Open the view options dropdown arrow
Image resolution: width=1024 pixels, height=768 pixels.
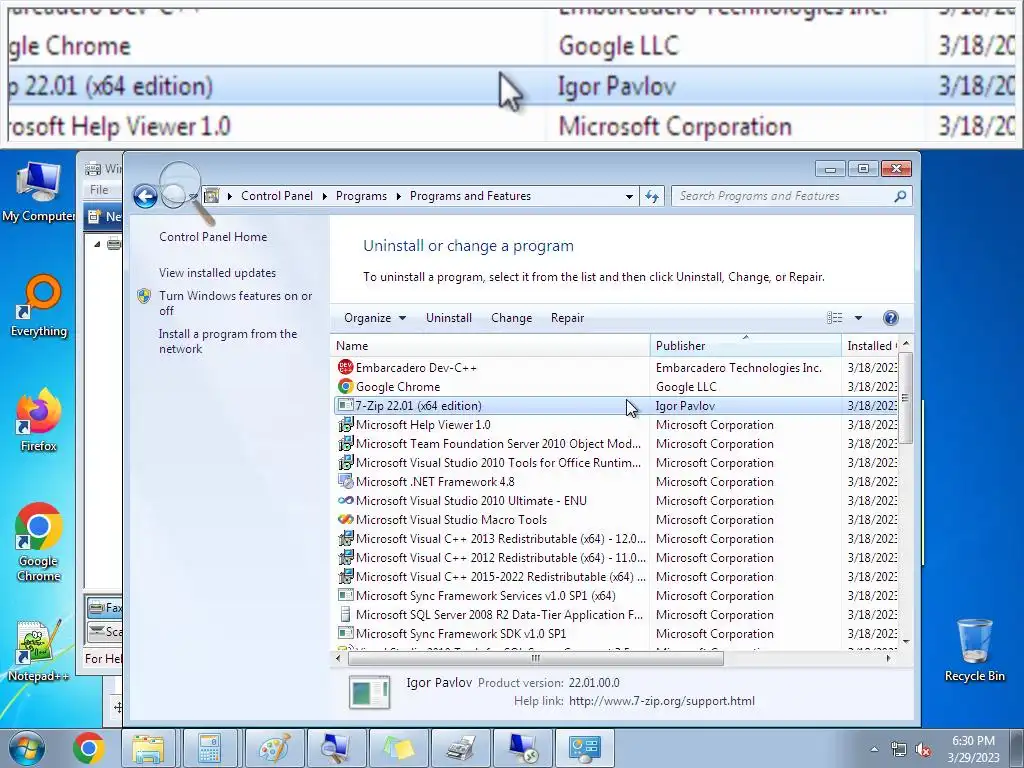pos(858,318)
